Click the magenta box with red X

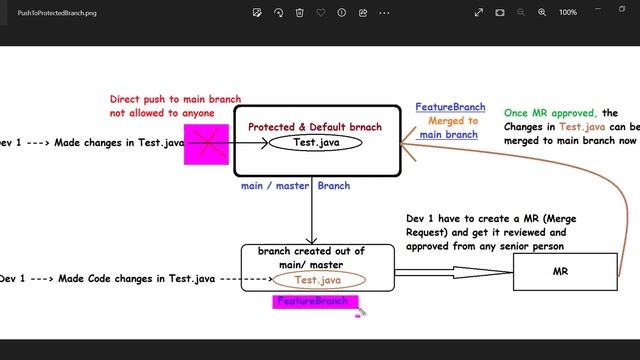tap(207, 144)
